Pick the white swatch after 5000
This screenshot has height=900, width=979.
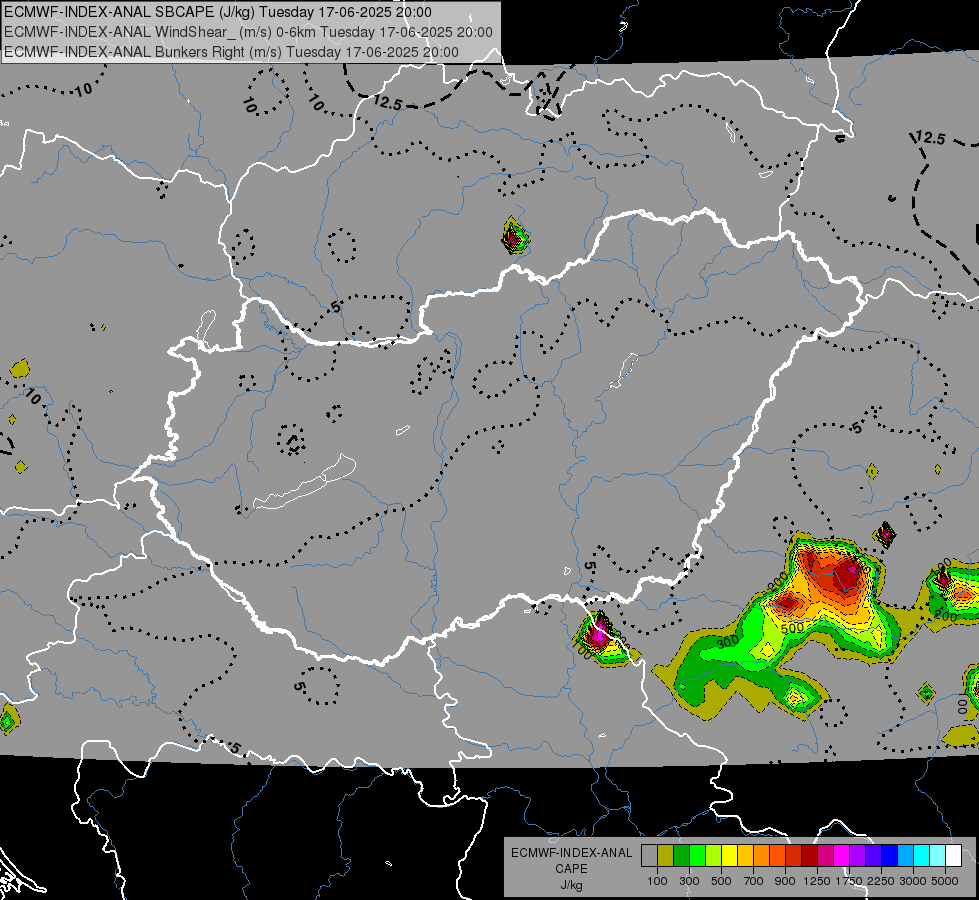(x=954, y=856)
